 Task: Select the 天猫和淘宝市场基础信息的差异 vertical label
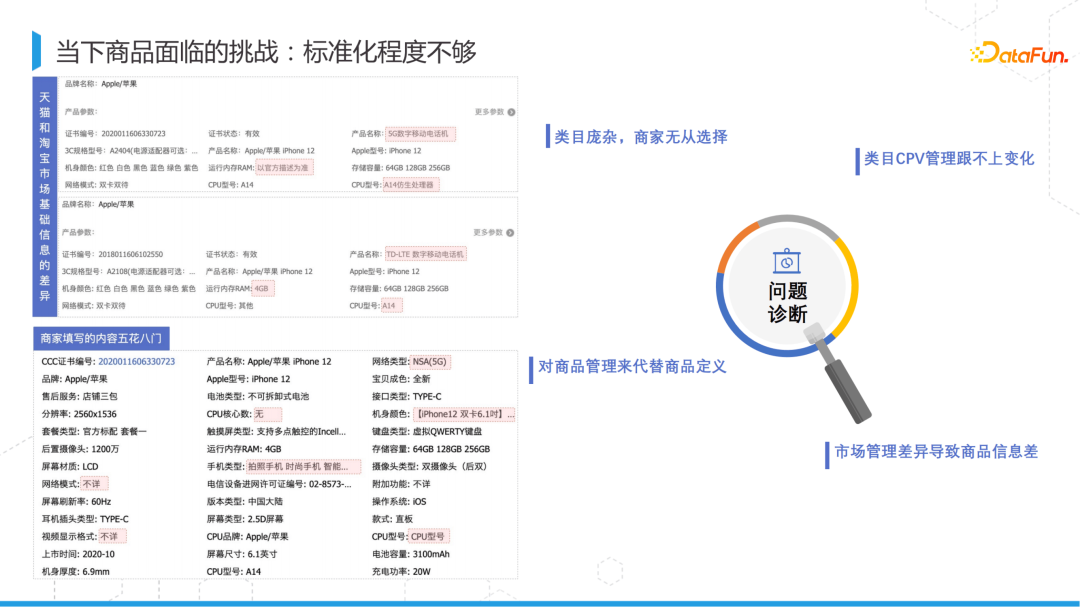(x=45, y=196)
